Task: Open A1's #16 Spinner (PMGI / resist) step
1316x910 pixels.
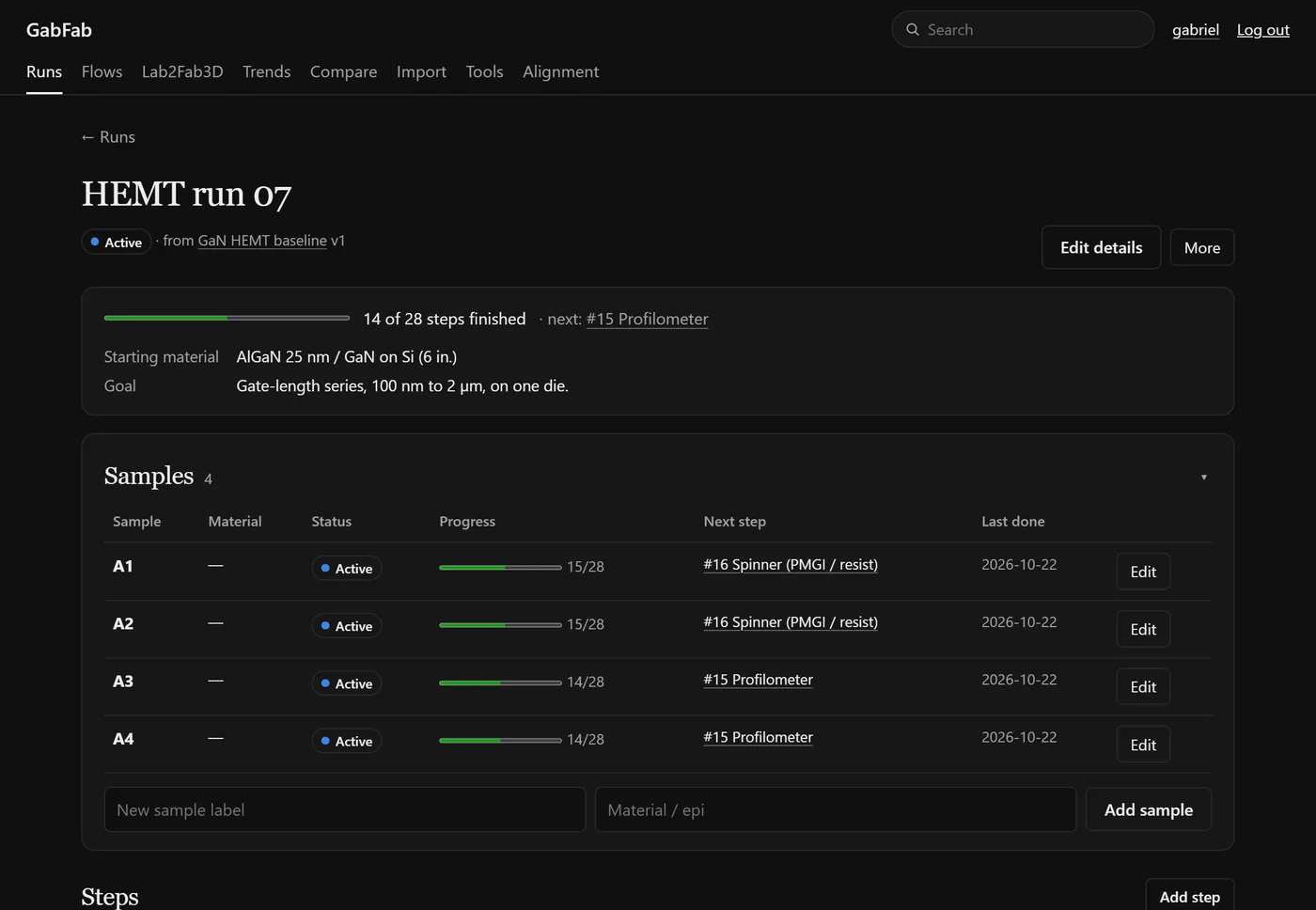Action: tap(791, 565)
